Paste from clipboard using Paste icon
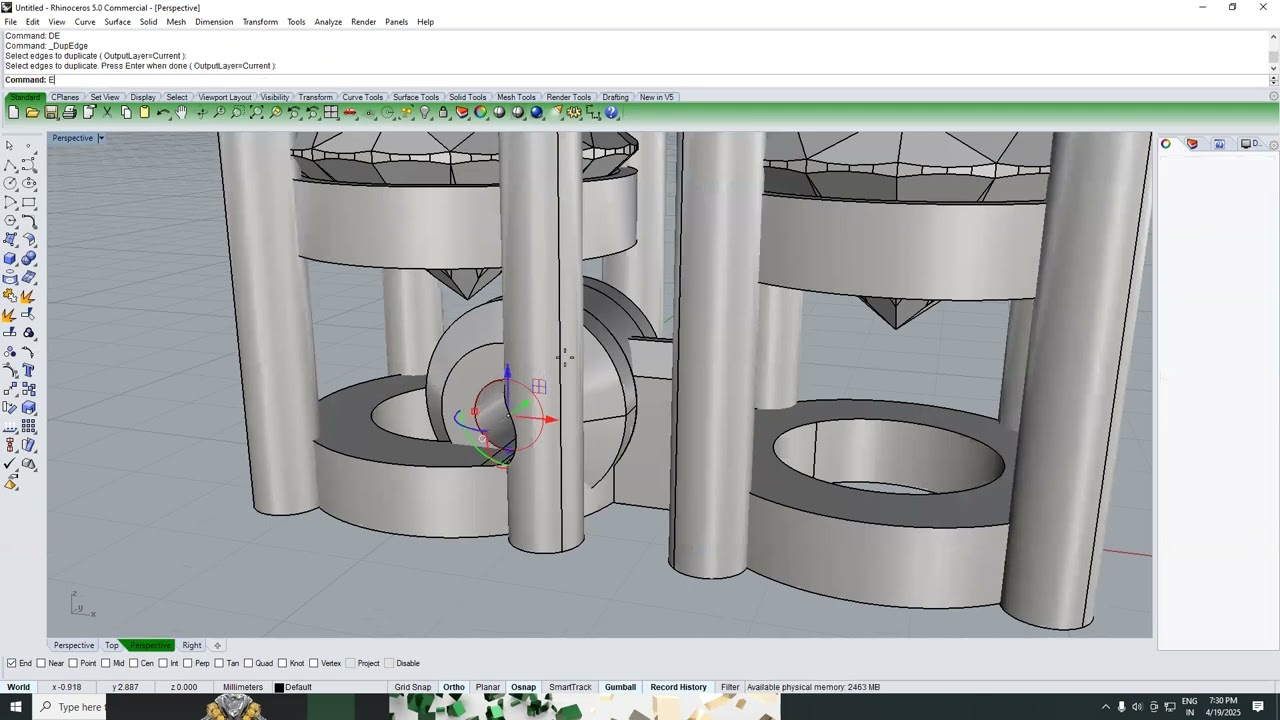The image size is (1280, 720). (x=144, y=113)
